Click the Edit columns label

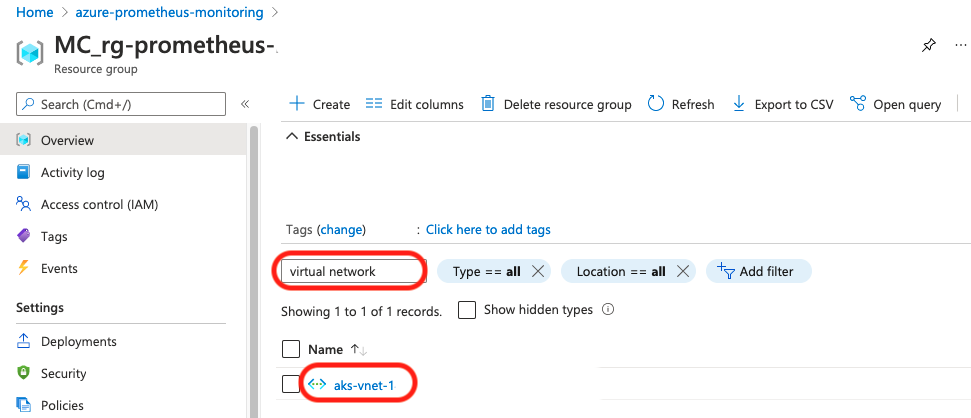(427, 104)
